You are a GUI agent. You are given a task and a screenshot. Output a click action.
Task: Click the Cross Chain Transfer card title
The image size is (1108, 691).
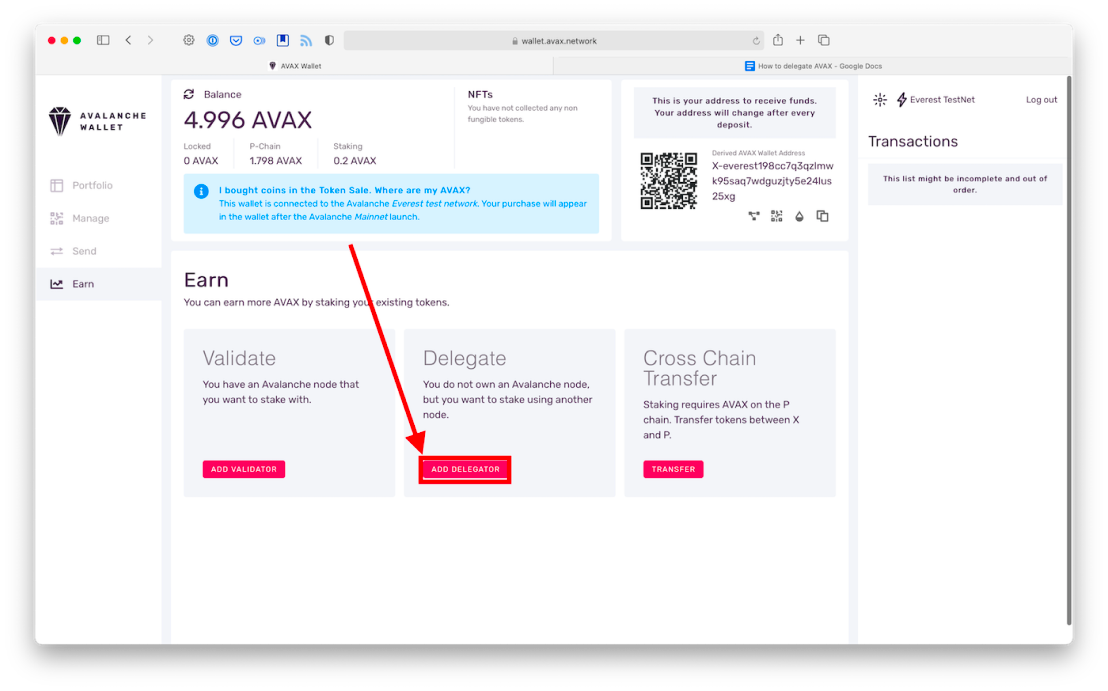click(x=700, y=368)
